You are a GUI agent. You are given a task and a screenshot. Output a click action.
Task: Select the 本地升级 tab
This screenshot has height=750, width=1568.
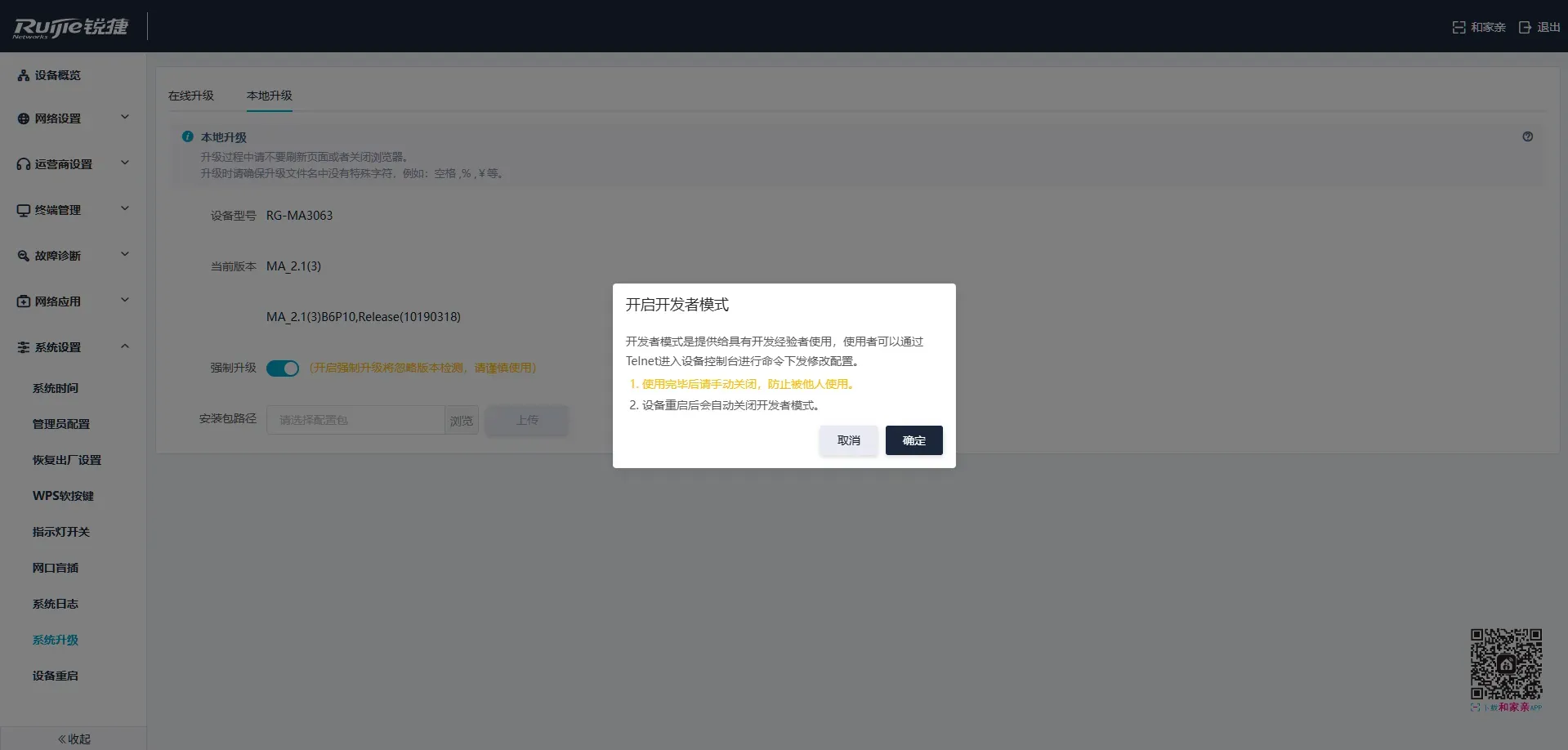pos(269,96)
